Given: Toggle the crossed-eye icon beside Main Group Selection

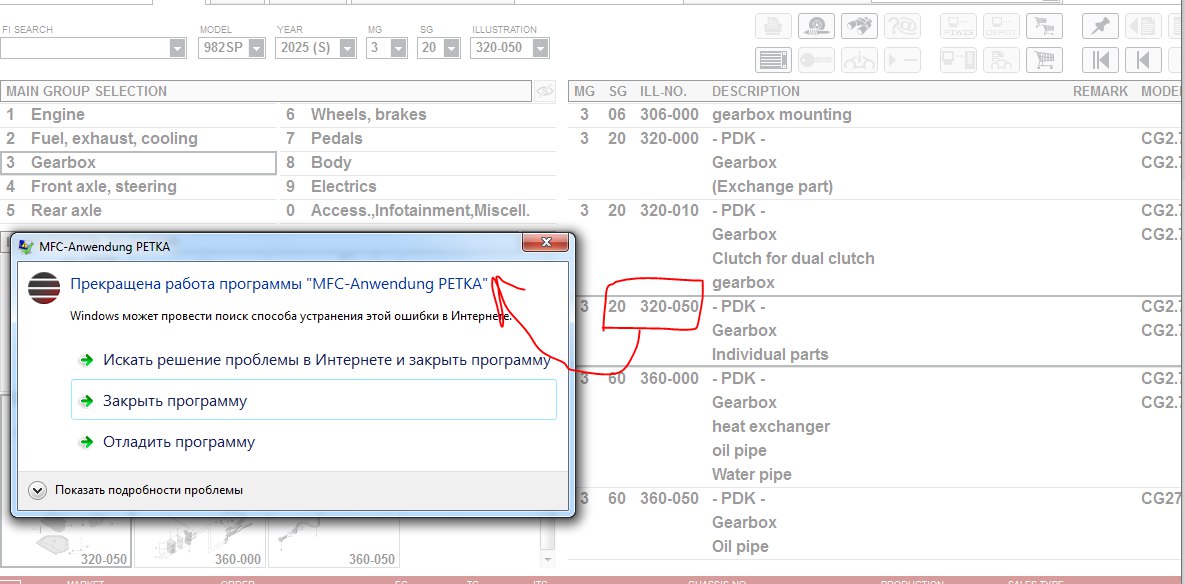Looking at the screenshot, I should coord(545,91).
